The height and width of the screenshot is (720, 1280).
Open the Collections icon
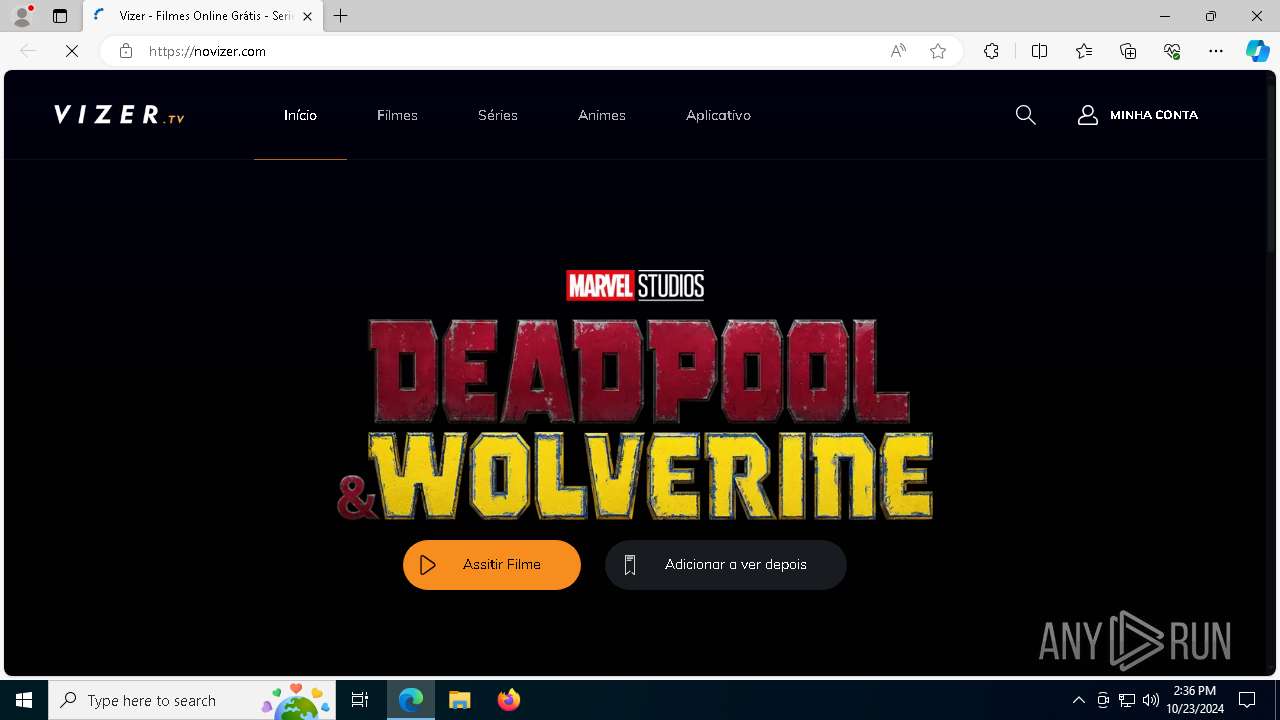pos(1128,51)
